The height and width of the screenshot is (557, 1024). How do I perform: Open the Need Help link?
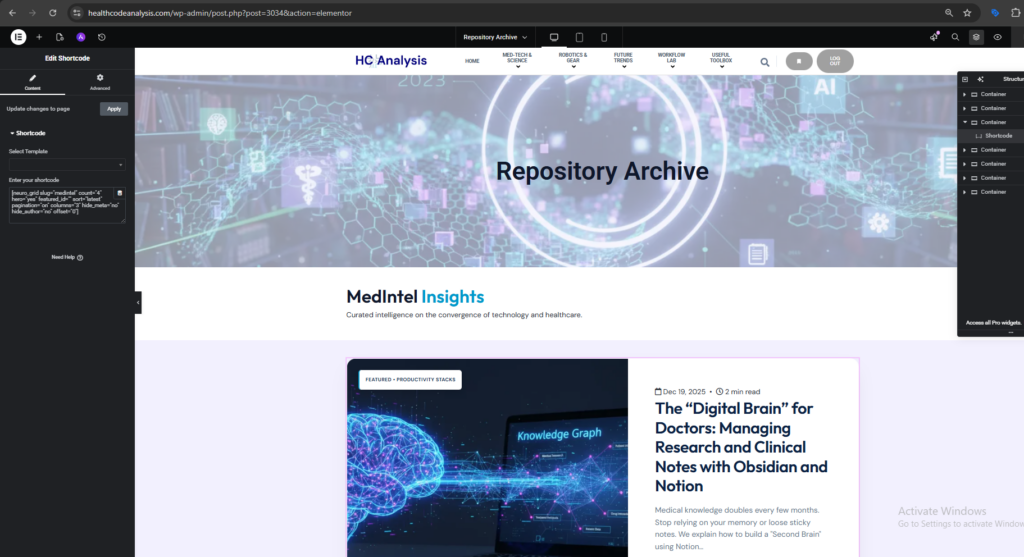67,257
